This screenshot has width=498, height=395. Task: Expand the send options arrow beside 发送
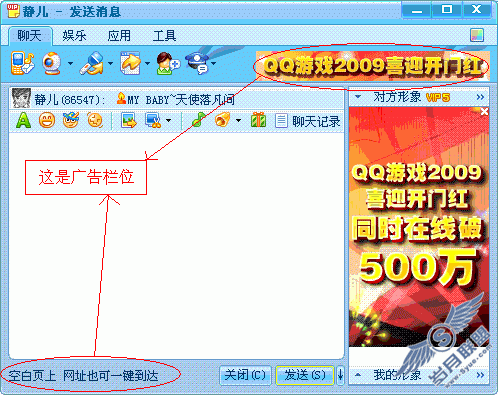(340, 375)
